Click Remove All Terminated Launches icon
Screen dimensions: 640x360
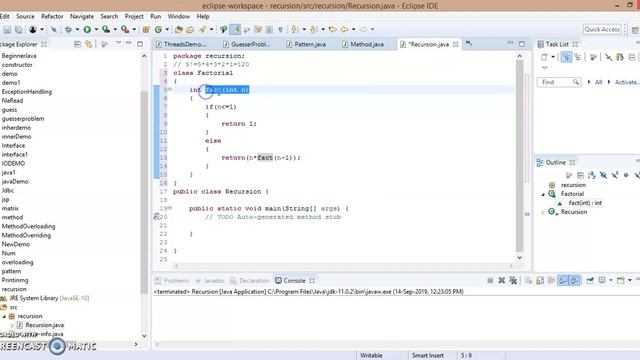point(513,280)
